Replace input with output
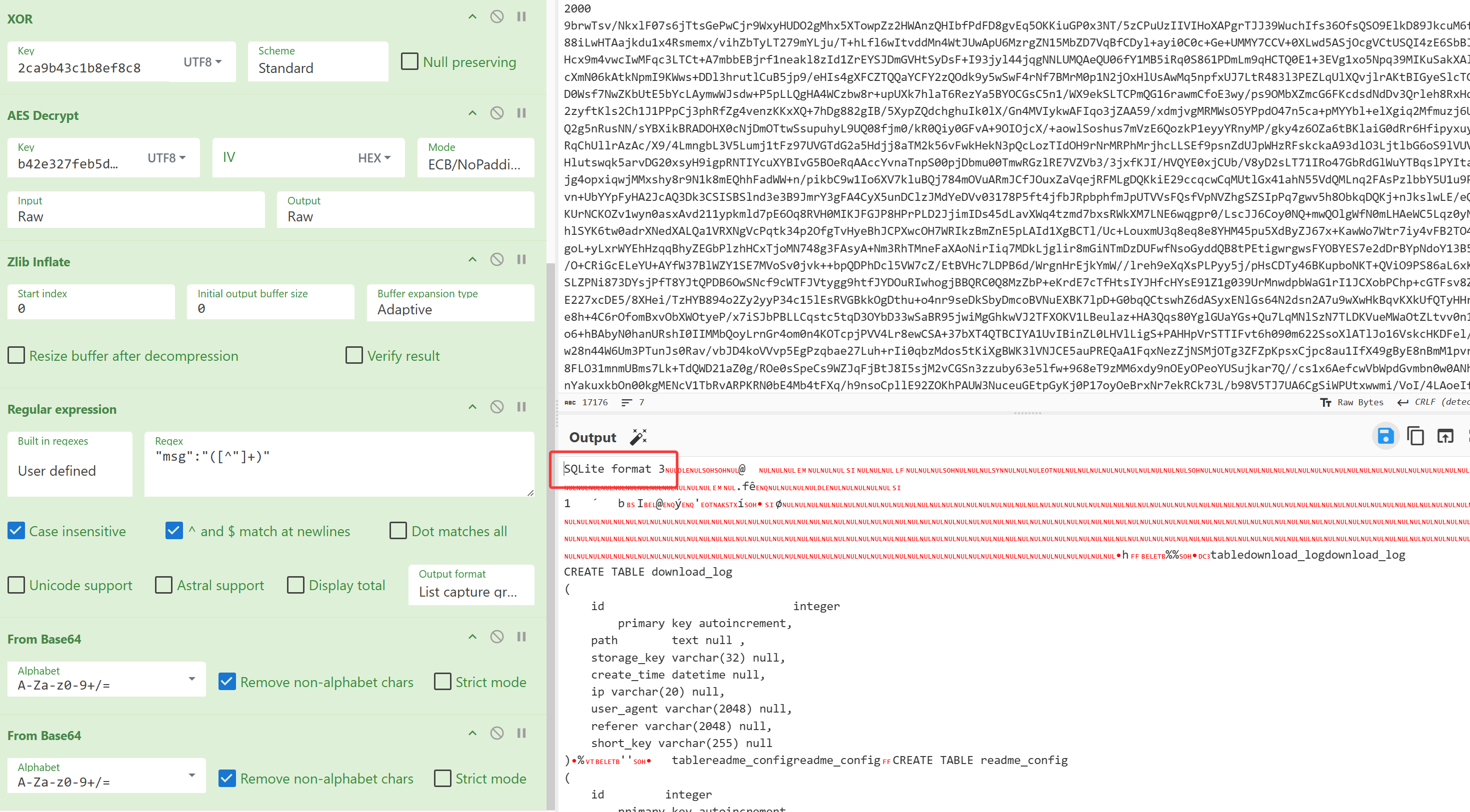This screenshot has height=812, width=1470. point(1445,436)
